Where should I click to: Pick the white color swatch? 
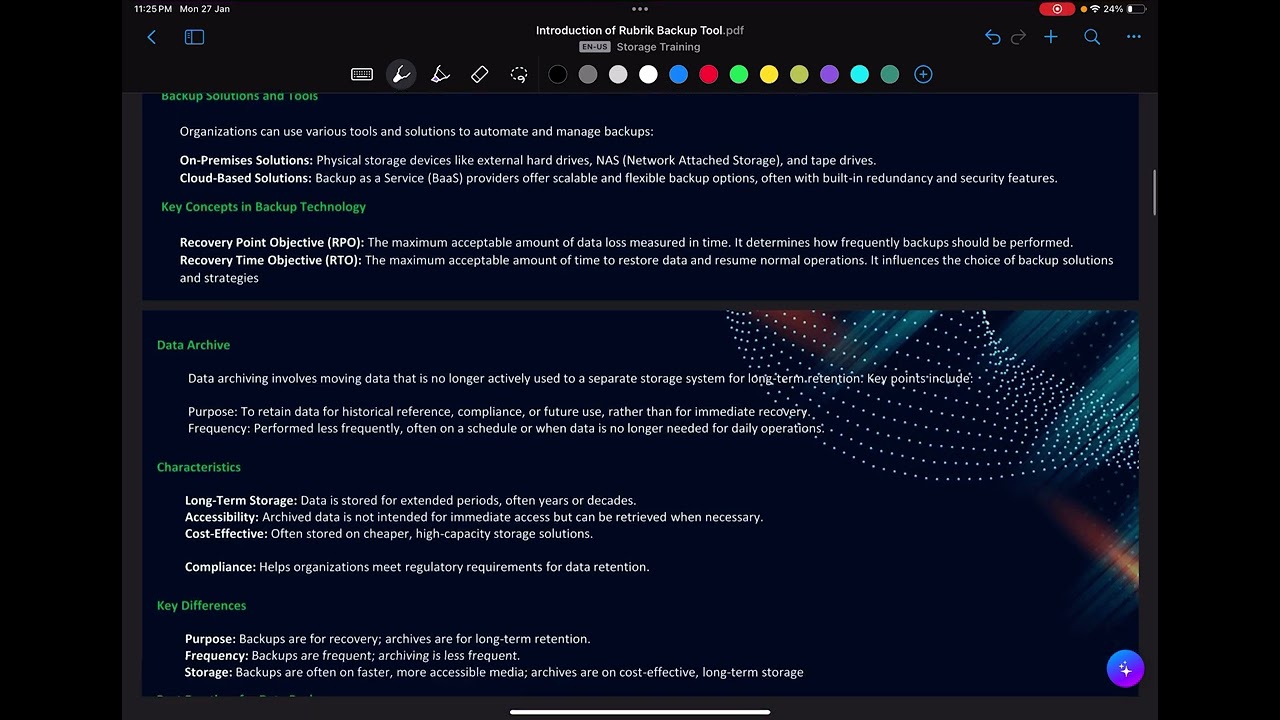tap(648, 75)
